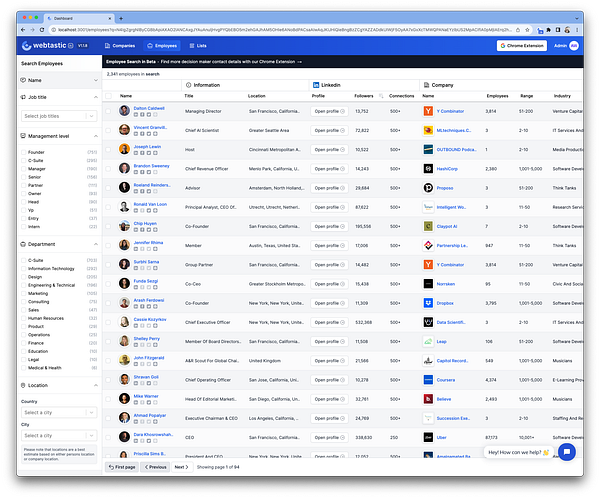
Task: Toggle the select-all rows header checkbox
Action: [x=108, y=96]
